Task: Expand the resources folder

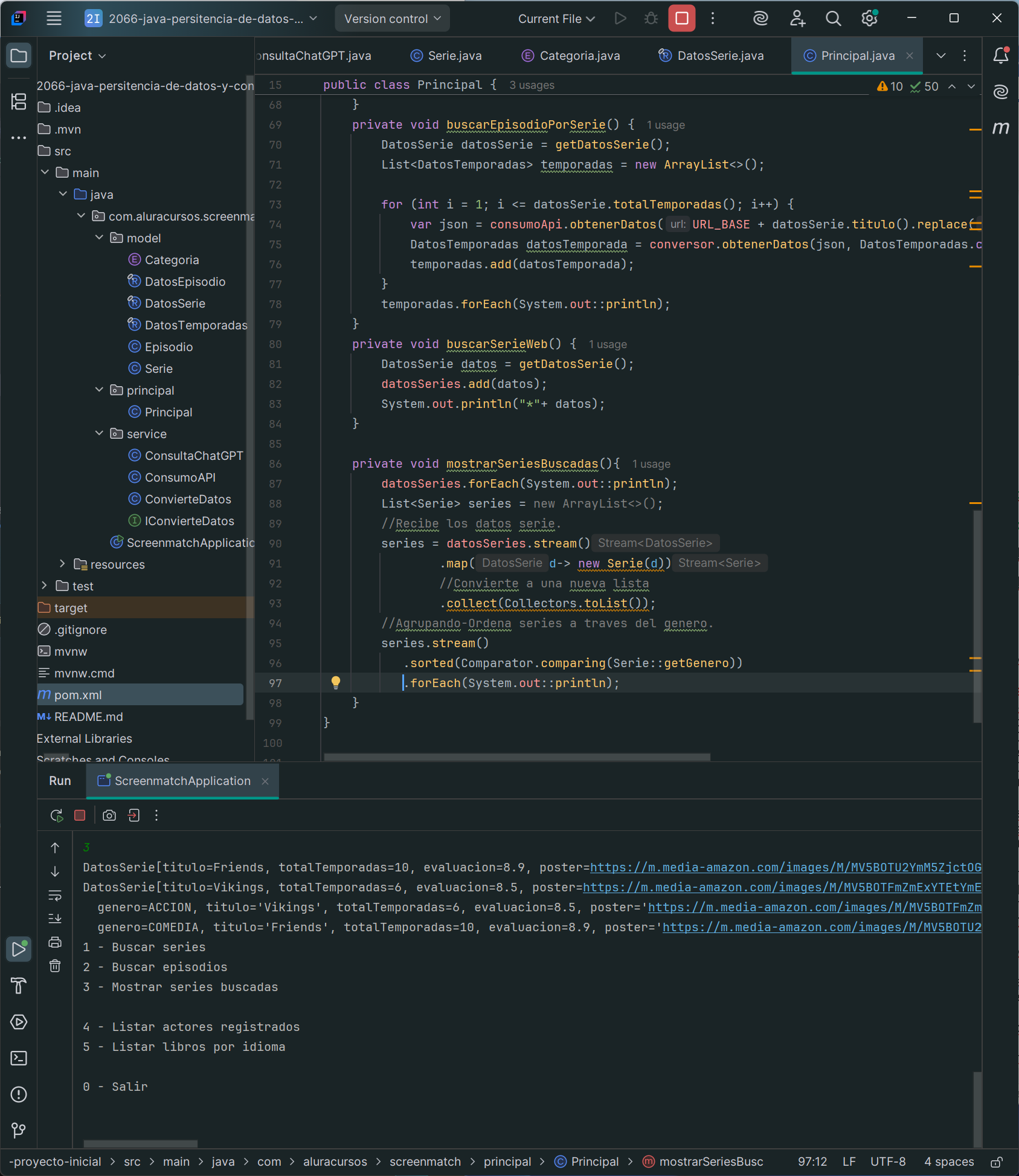Action: [63, 564]
